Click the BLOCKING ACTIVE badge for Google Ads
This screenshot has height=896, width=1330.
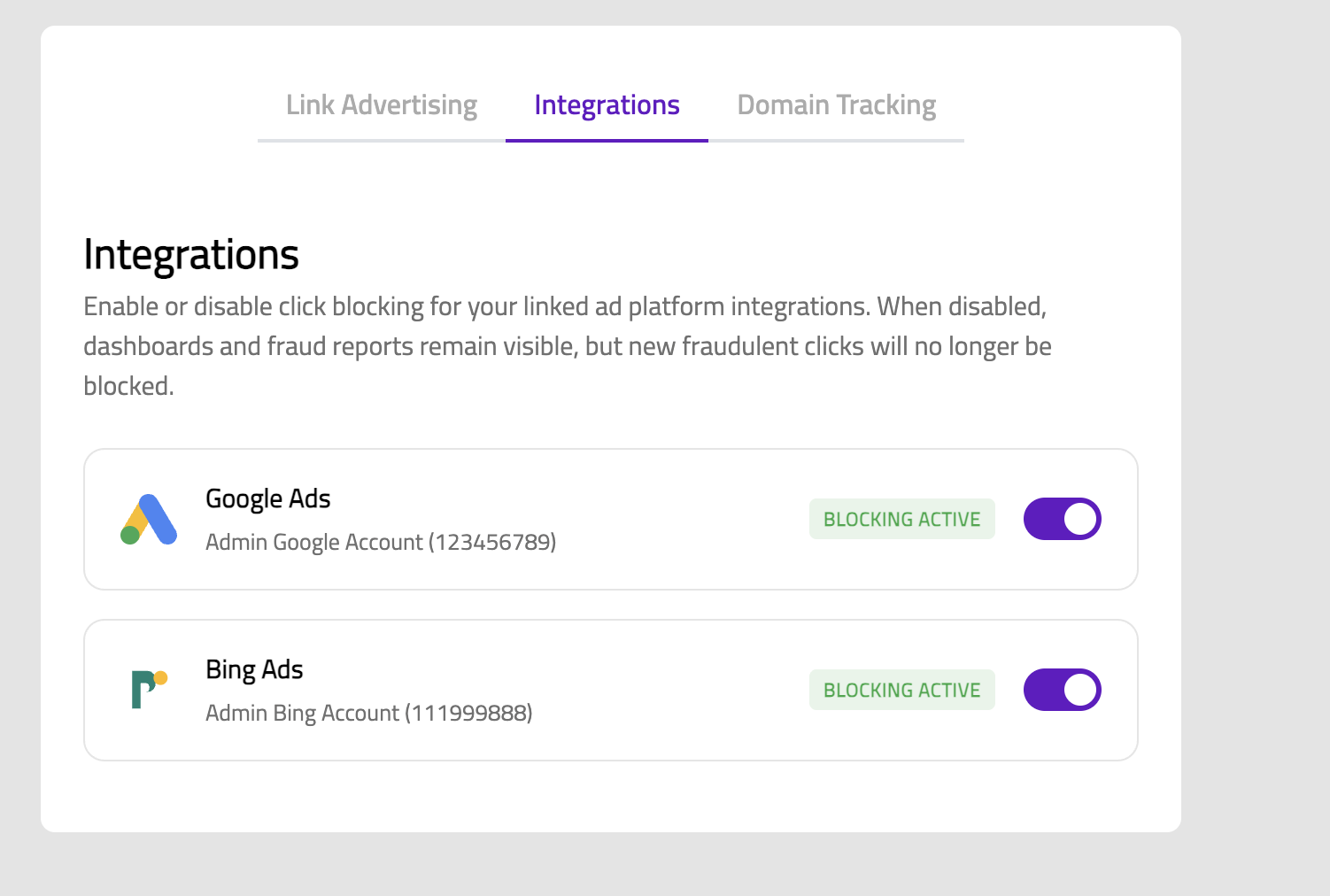coord(901,519)
